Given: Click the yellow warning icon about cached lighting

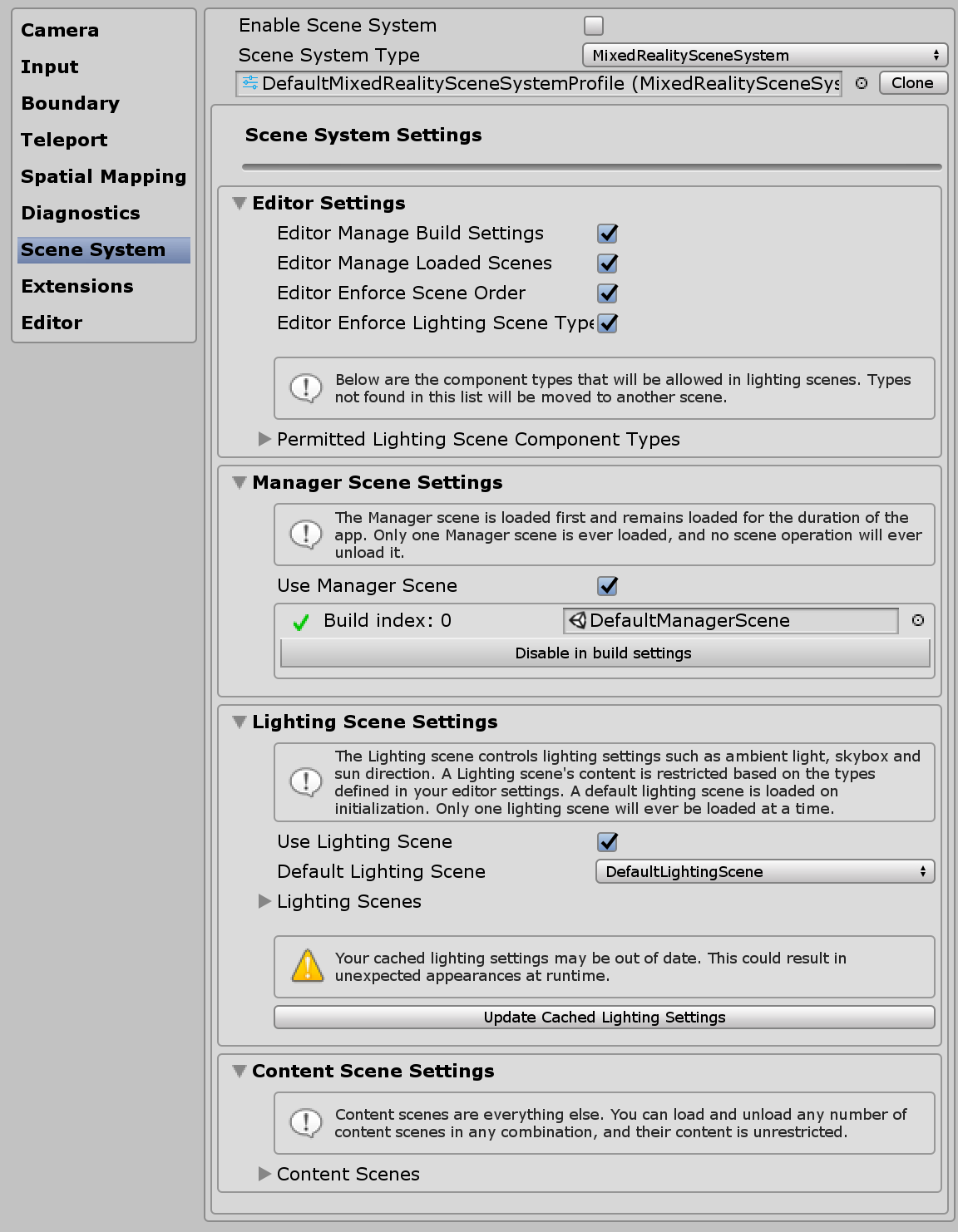Looking at the screenshot, I should point(308,966).
